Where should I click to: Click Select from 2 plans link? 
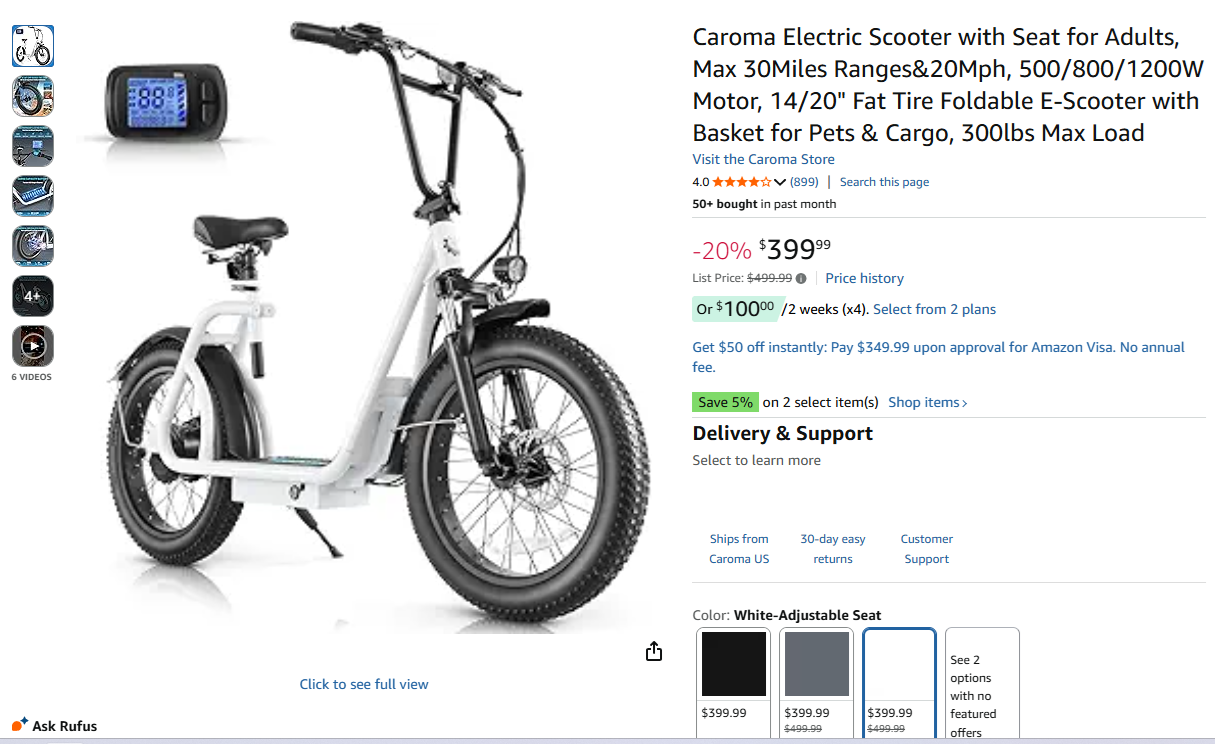tap(934, 309)
